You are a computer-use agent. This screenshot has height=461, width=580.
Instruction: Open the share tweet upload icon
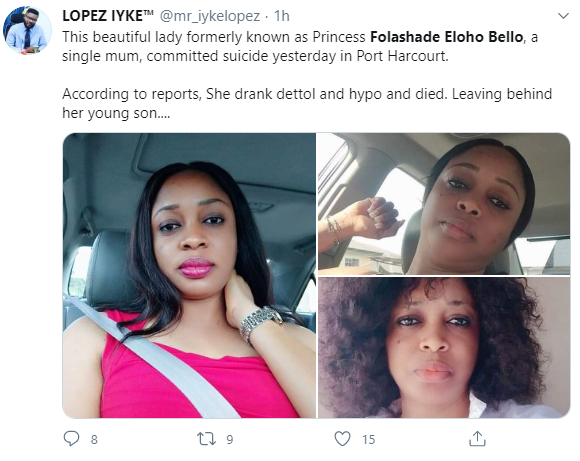[x=477, y=438]
